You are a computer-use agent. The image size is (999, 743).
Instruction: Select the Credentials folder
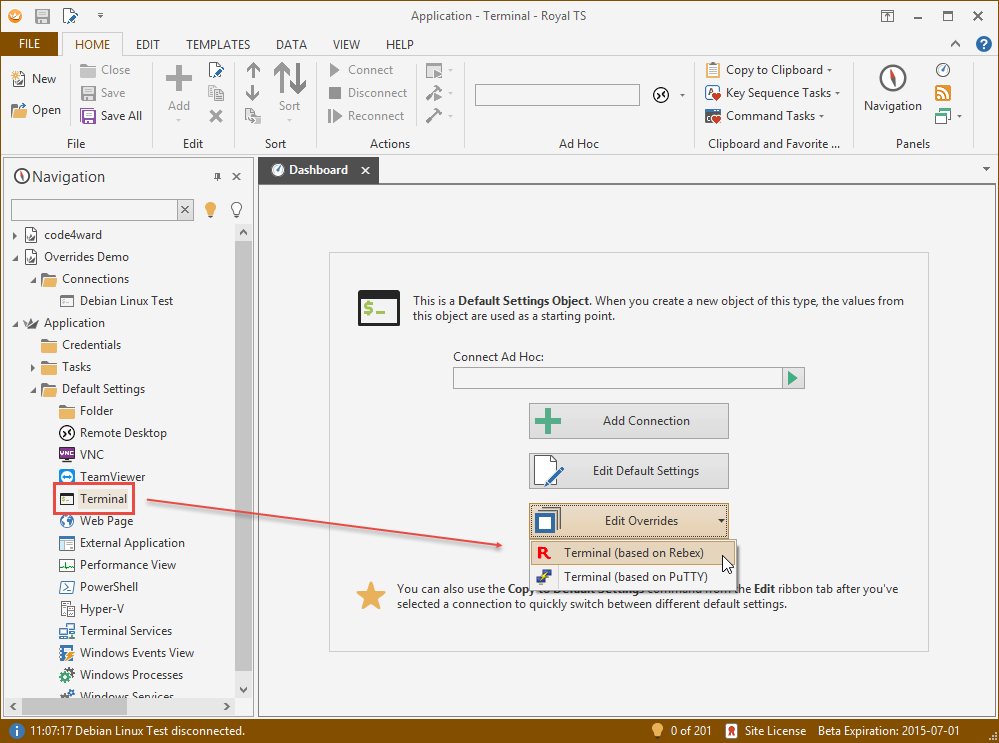click(x=80, y=345)
